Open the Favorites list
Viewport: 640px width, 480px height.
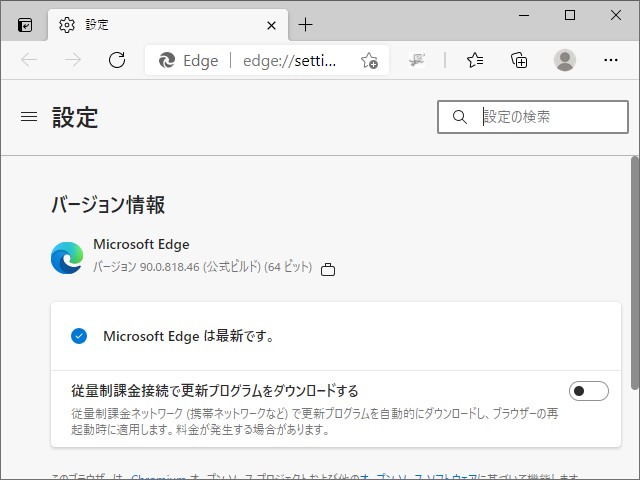pyautogui.click(x=475, y=60)
